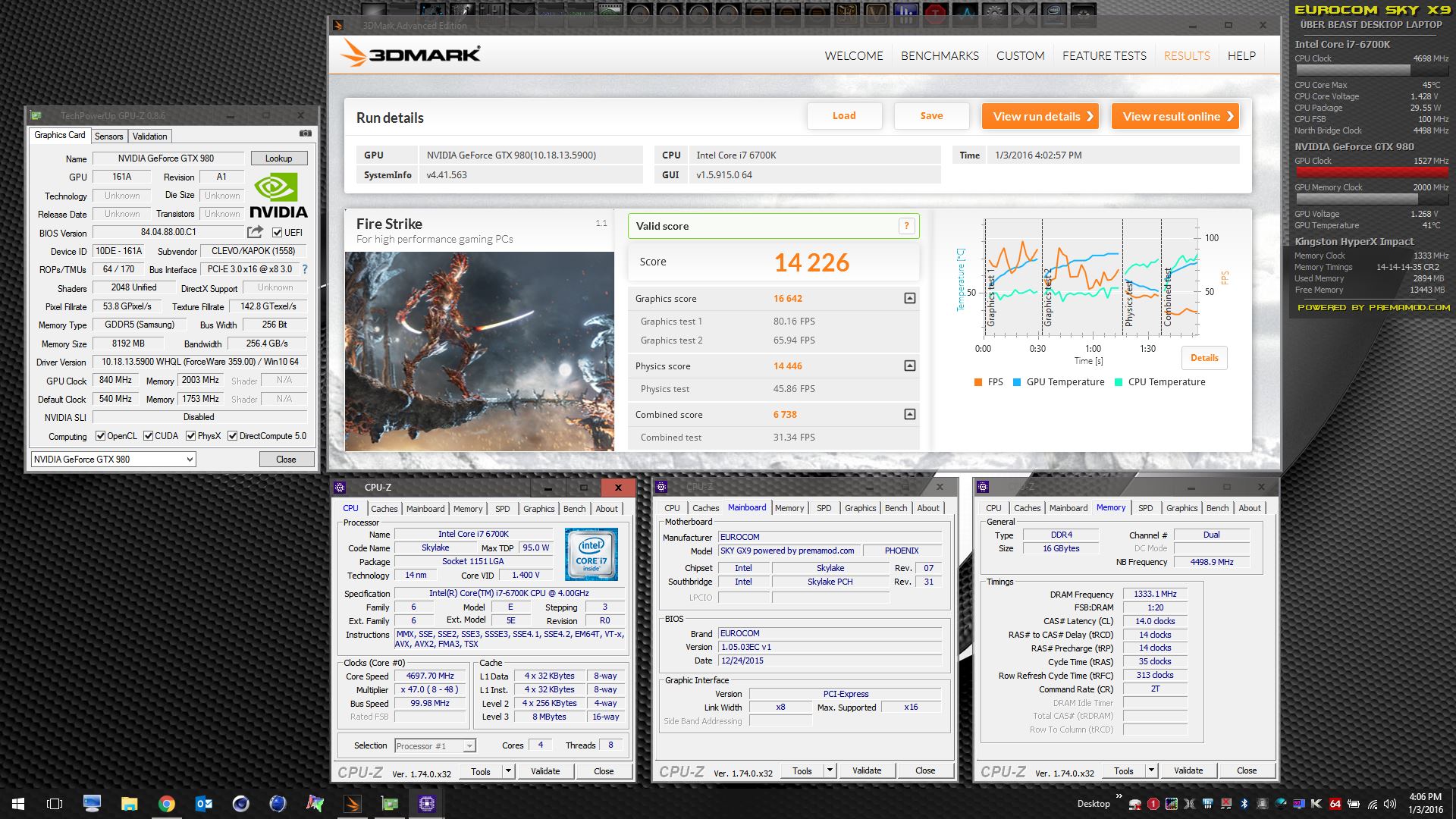This screenshot has width=1456, height=819.
Task: Switch to the Sensors tab in GPU-Z
Action: click(108, 136)
